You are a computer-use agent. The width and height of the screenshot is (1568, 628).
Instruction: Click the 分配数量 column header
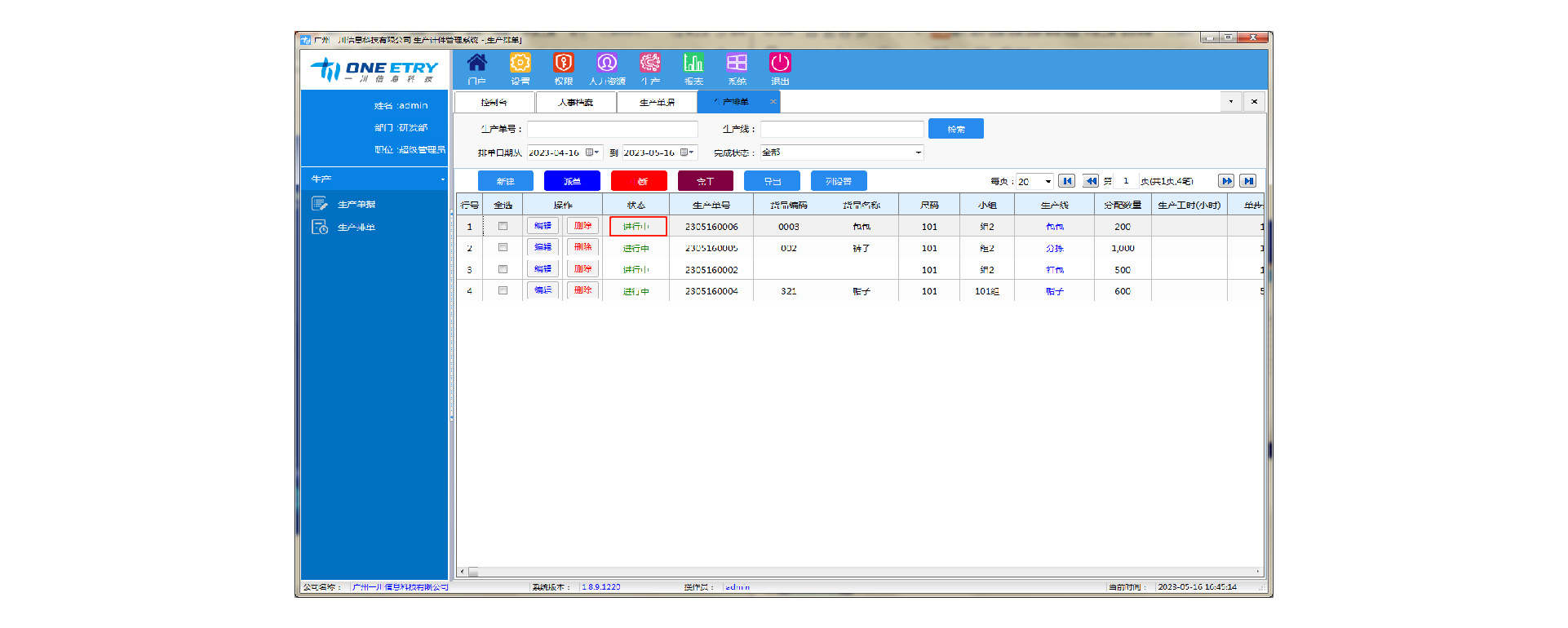click(1123, 205)
